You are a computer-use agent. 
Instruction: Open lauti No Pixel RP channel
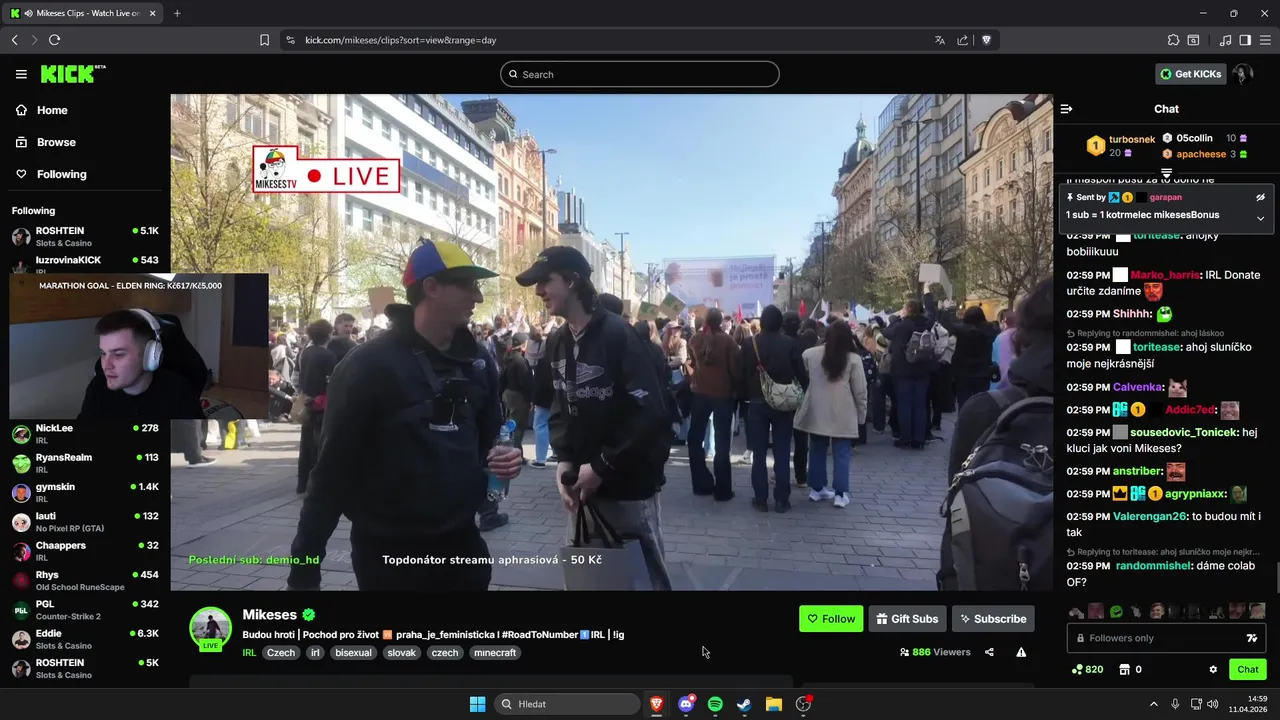tap(85, 521)
